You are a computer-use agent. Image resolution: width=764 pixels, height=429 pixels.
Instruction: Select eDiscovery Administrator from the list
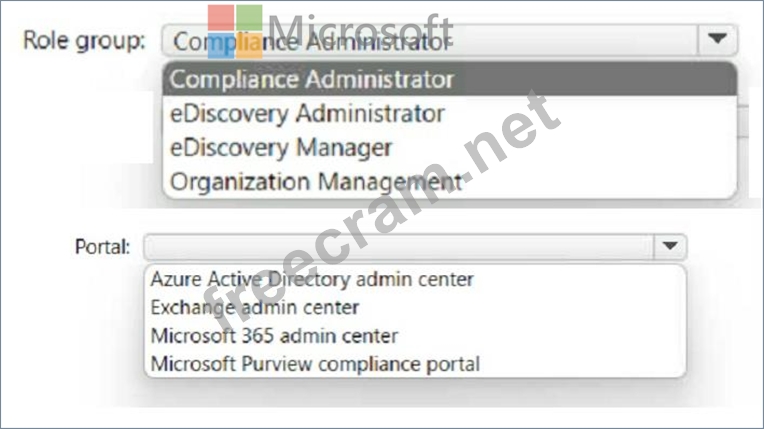(307, 113)
